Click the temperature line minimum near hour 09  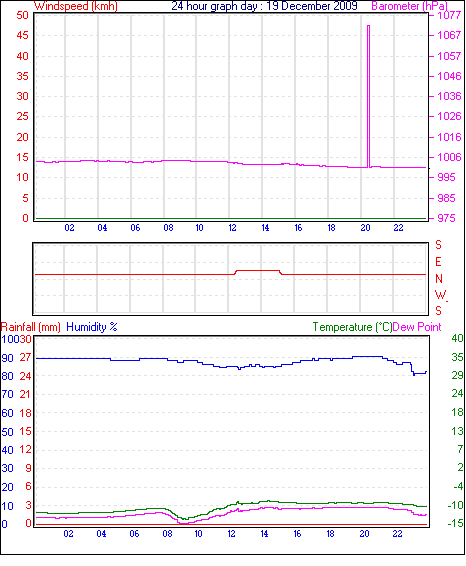coord(185,519)
